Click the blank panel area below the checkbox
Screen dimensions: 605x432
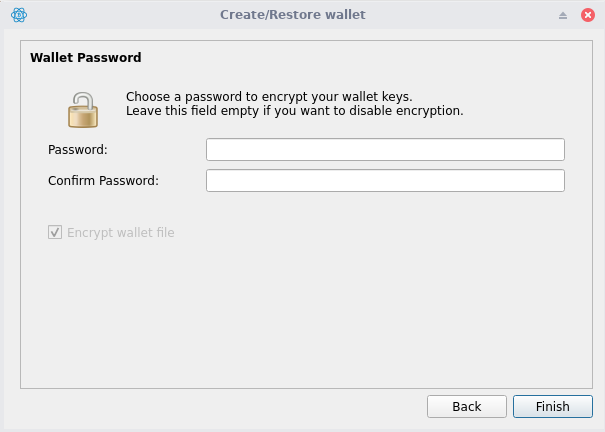click(x=300, y=310)
